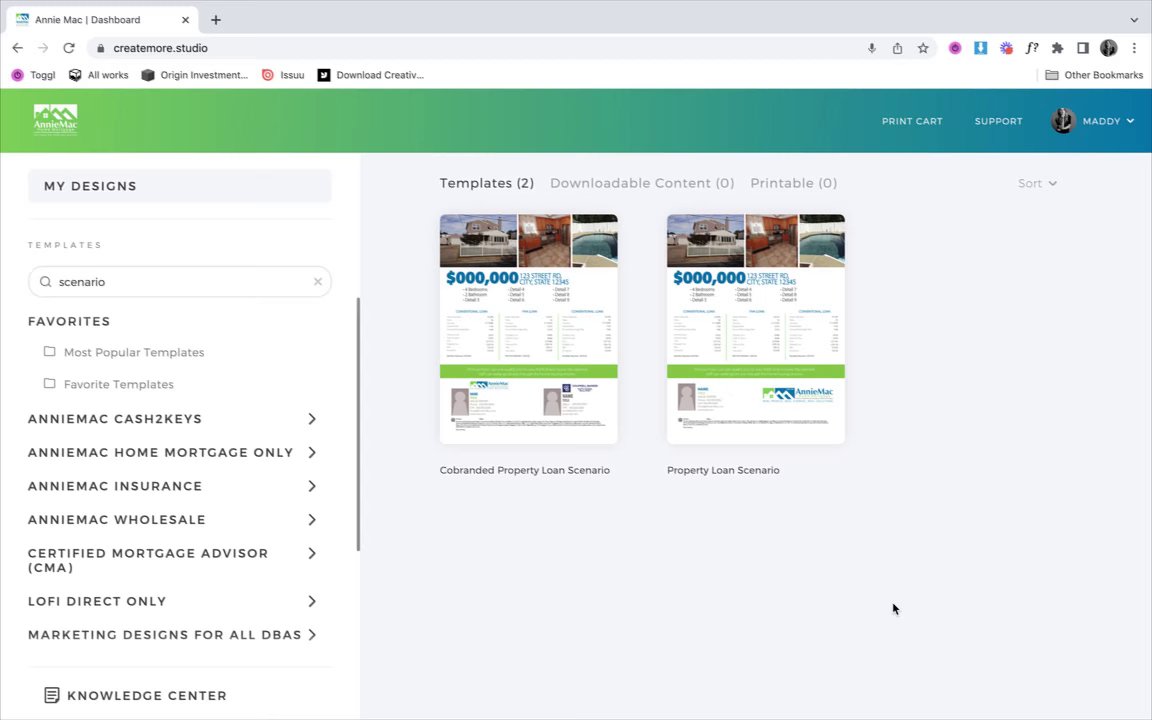Viewport: 1152px width, 720px height.
Task: Click the My Designs button
Action: 179,186
